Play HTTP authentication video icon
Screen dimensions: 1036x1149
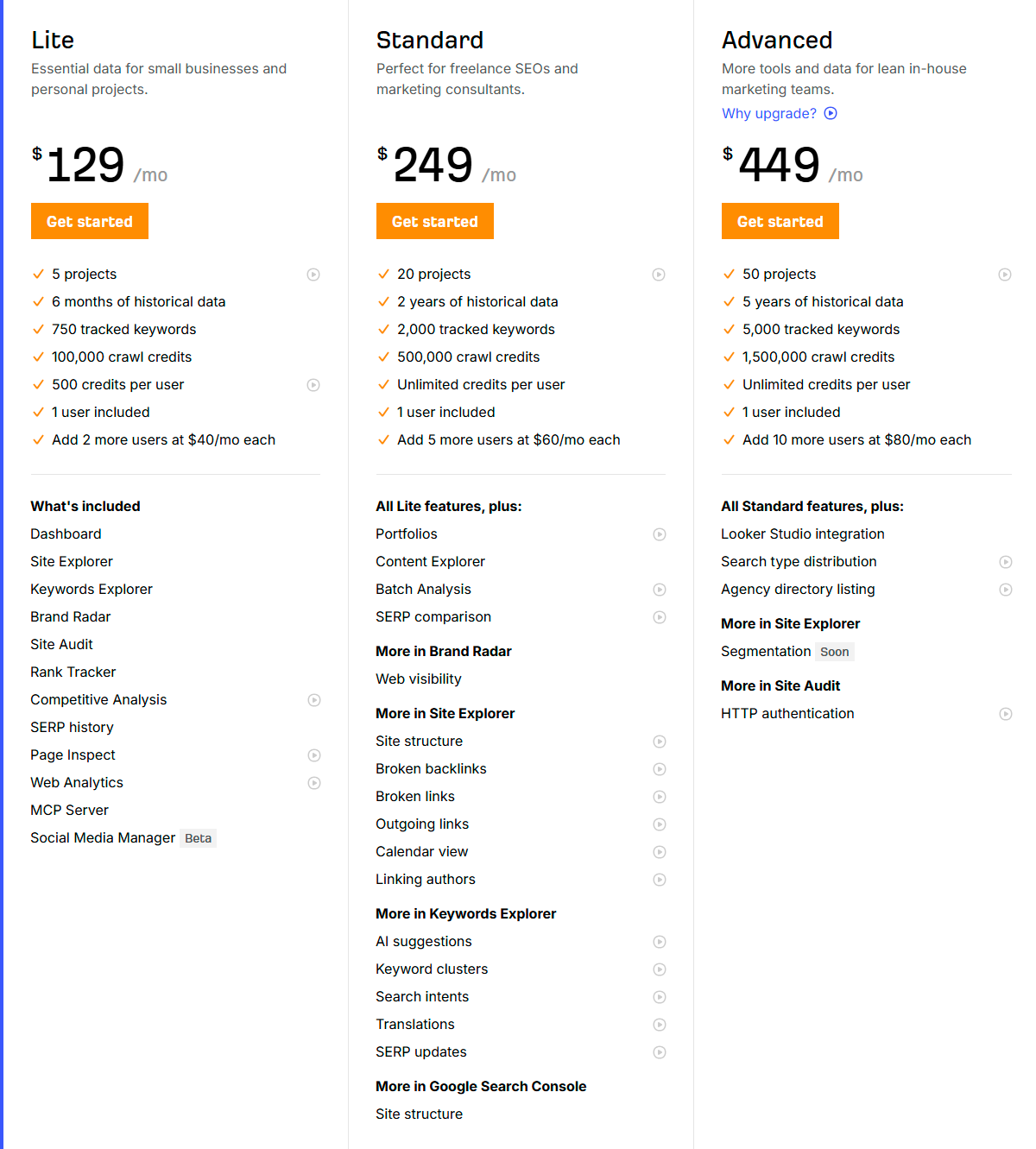(x=1006, y=714)
